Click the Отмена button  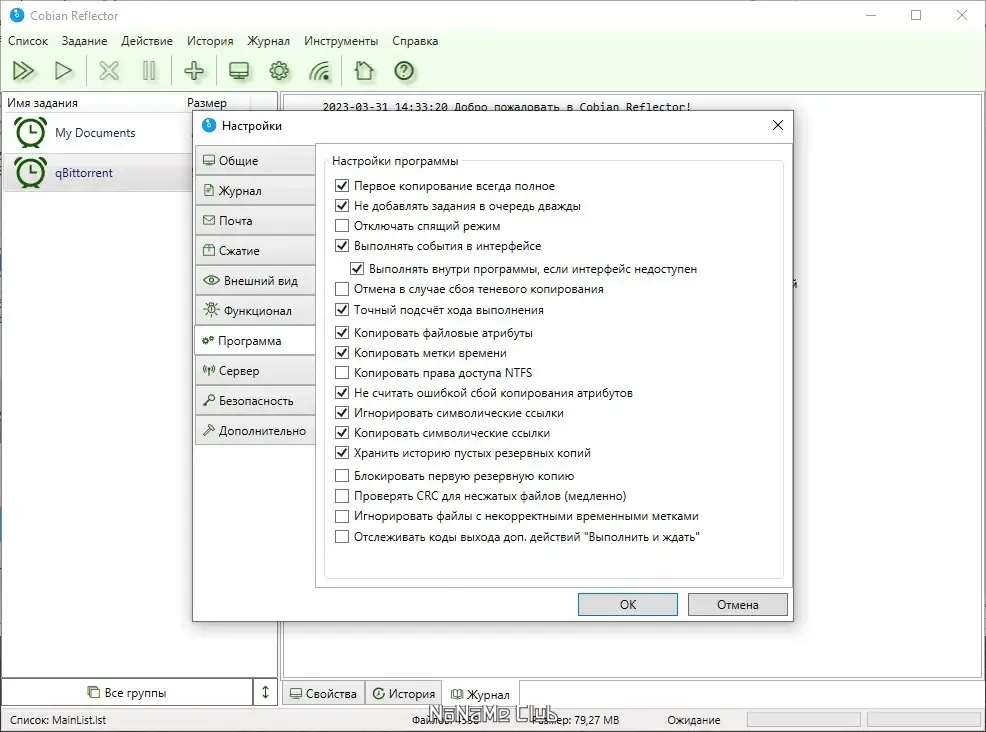737,604
